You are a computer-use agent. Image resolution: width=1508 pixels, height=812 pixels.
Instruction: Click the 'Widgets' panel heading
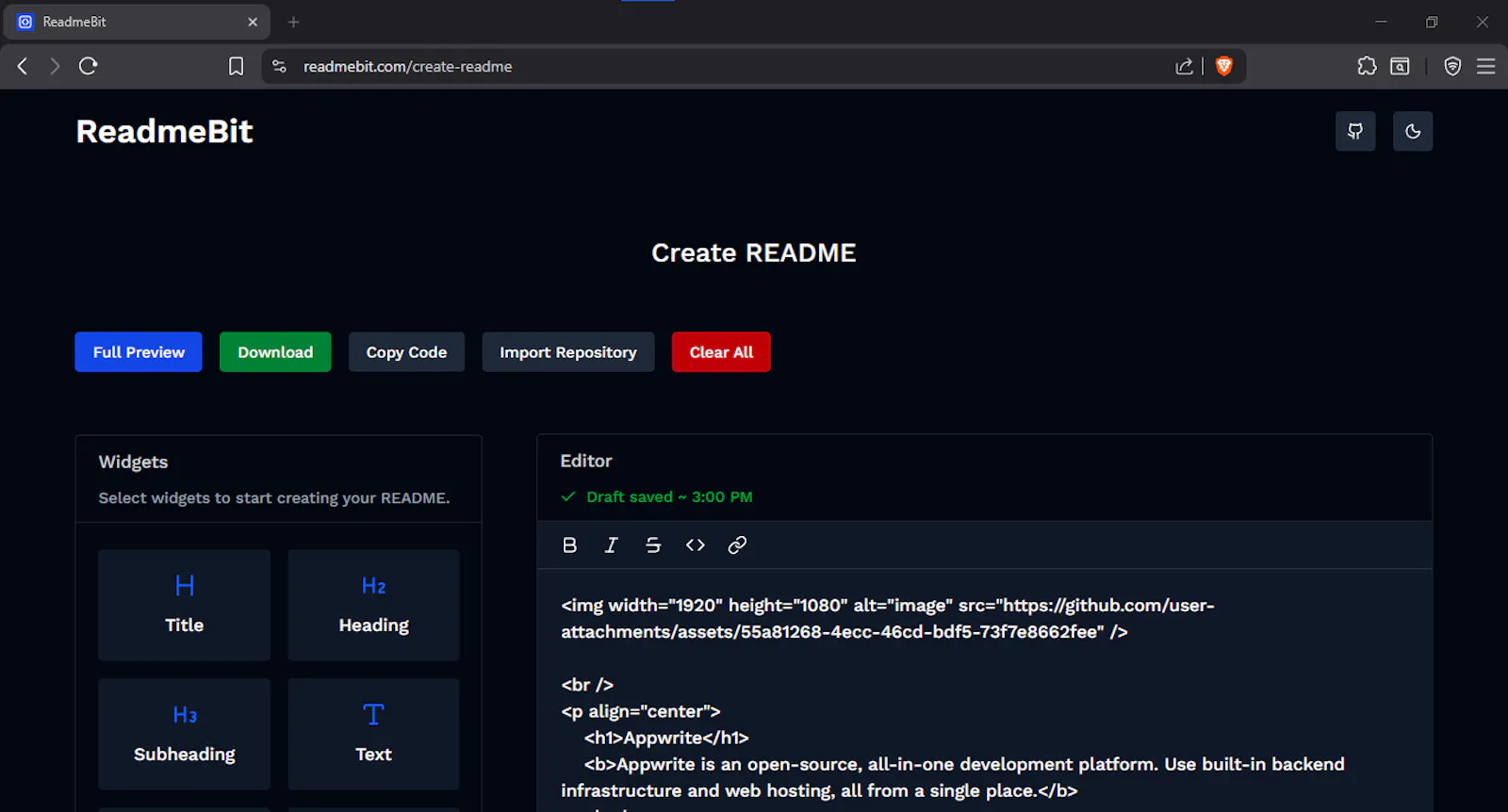133,463
